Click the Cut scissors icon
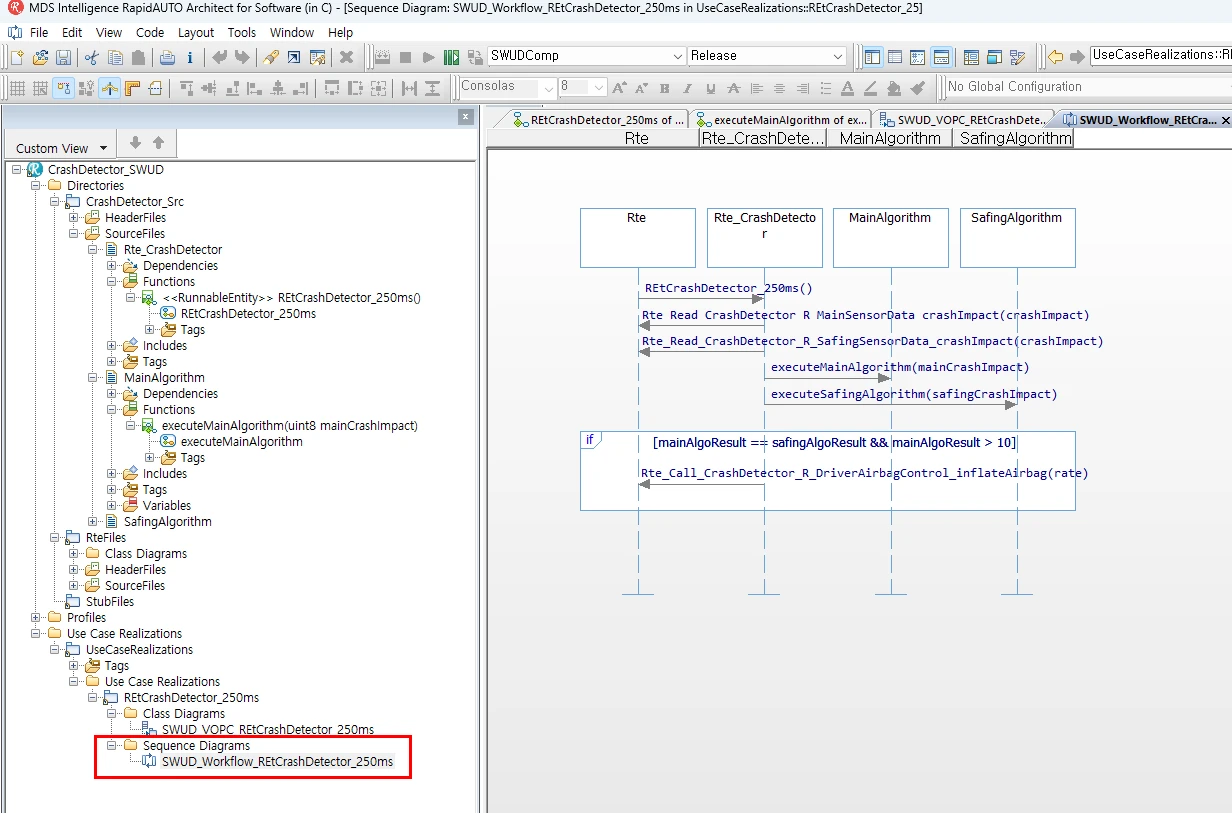The image size is (1232, 813). 92,57
